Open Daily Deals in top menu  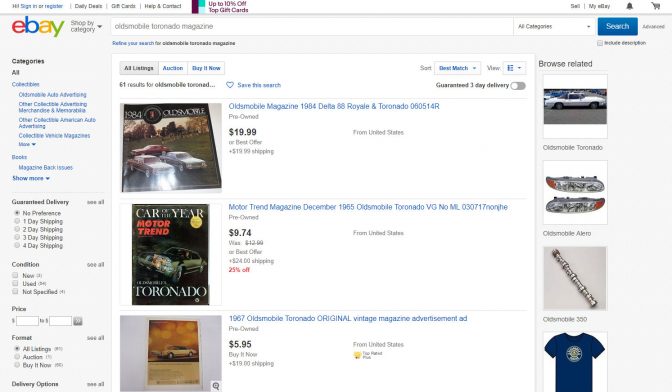point(88,6)
